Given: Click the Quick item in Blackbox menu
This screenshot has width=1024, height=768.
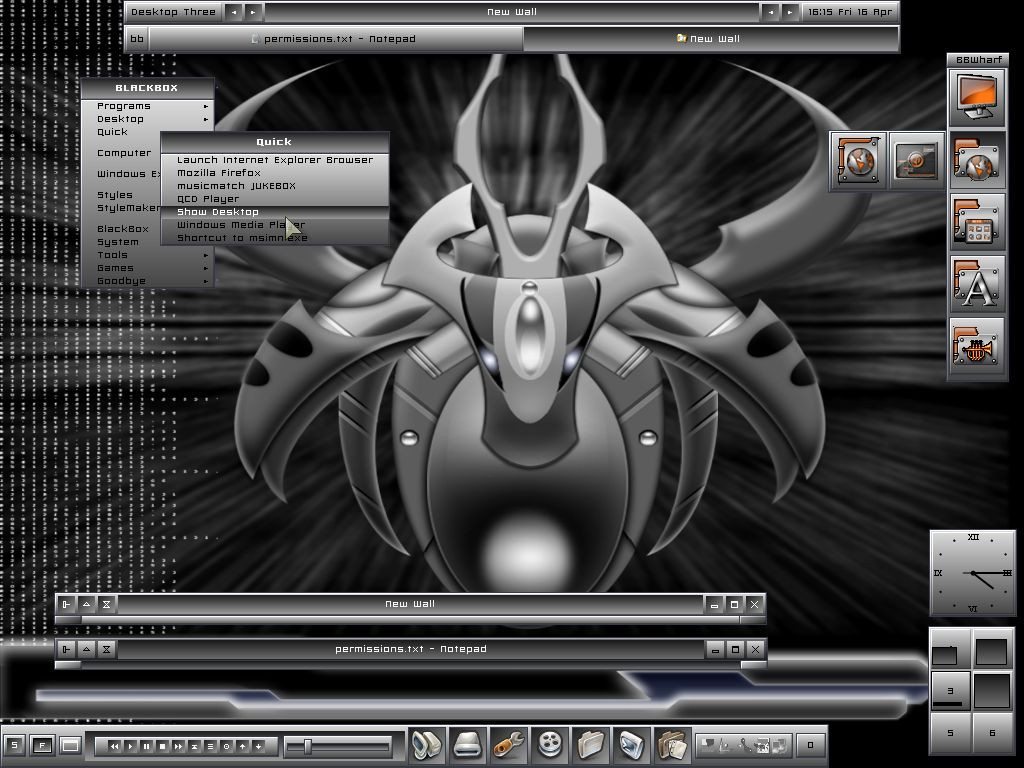Looking at the screenshot, I should (121, 132).
